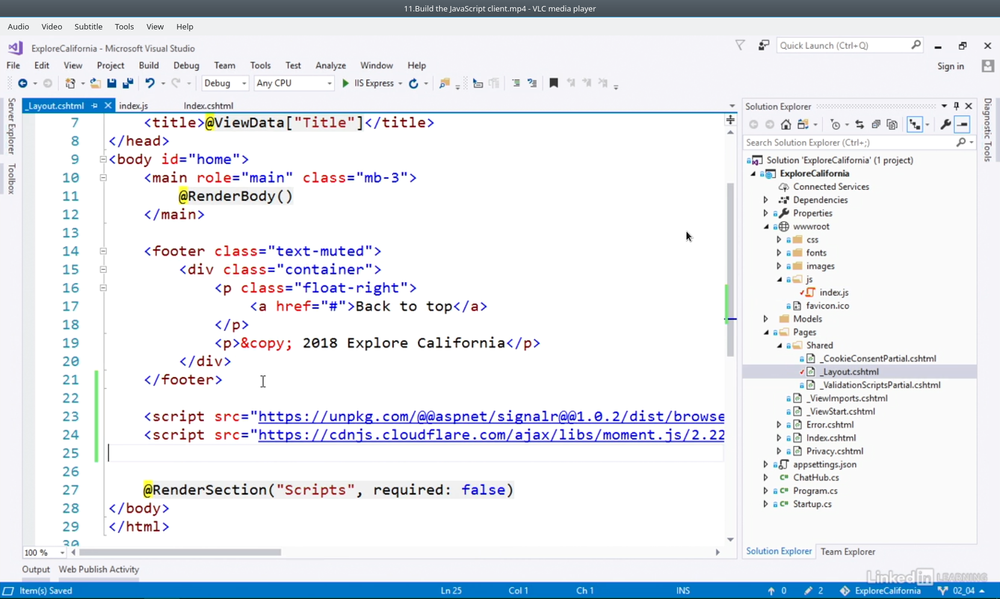Image resolution: width=1000 pixels, height=599 pixels.
Task: Open the Solution Explorer window options dropdown
Action: (x=944, y=106)
